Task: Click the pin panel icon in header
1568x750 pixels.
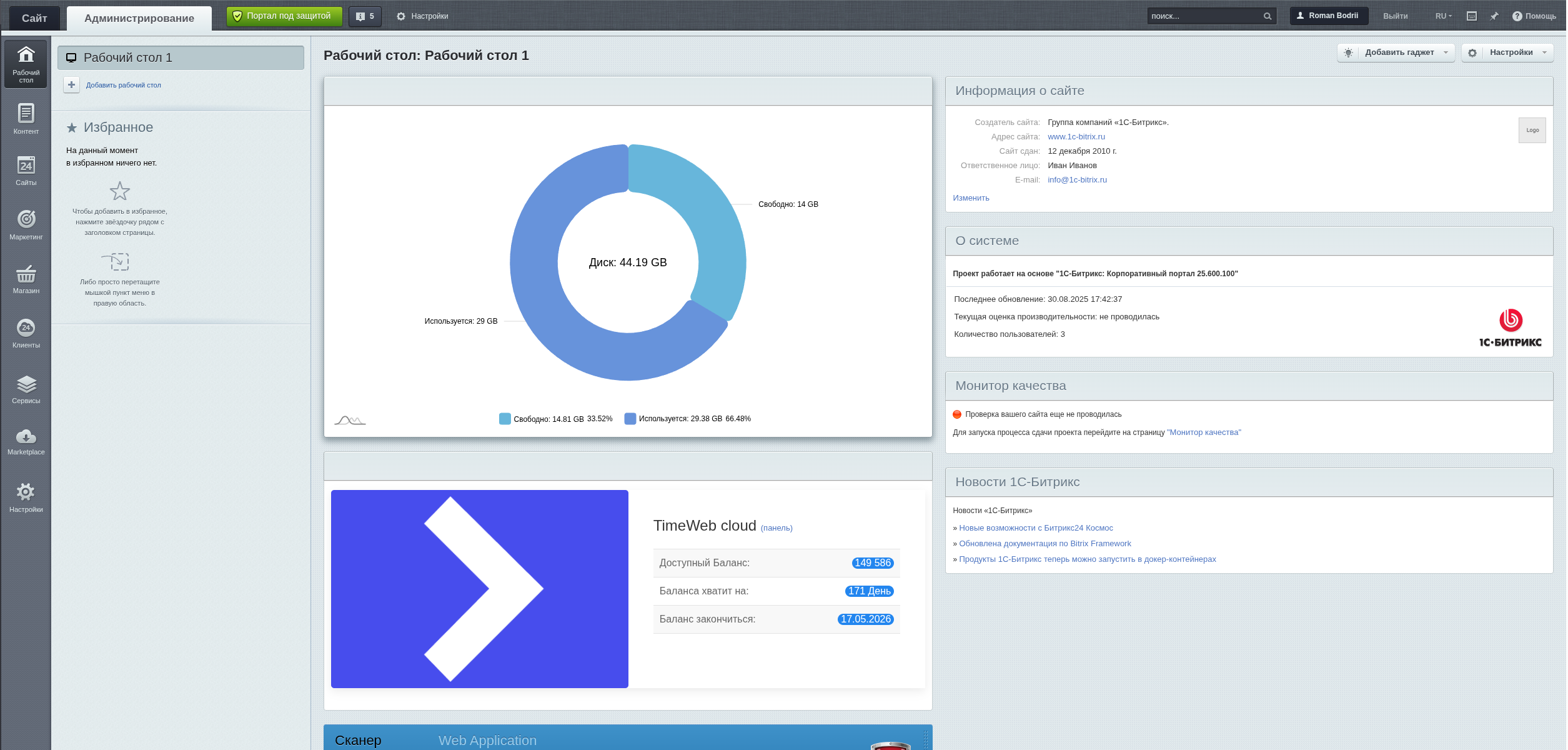Action: [1494, 16]
